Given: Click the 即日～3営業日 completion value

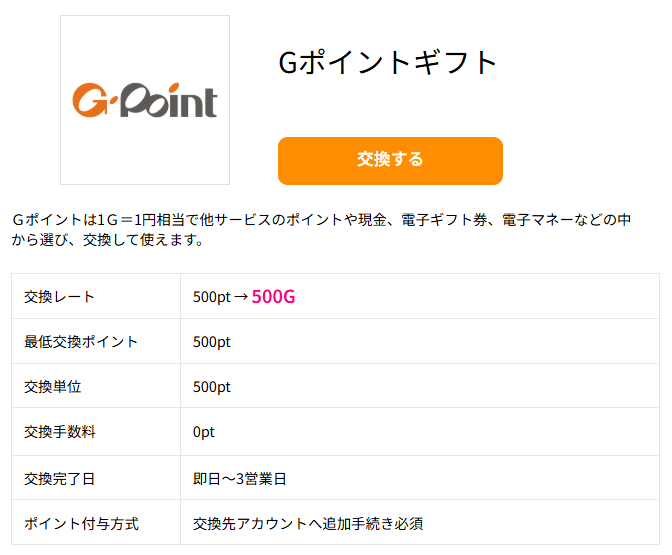Looking at the screenshot, I should coord(240,479).
